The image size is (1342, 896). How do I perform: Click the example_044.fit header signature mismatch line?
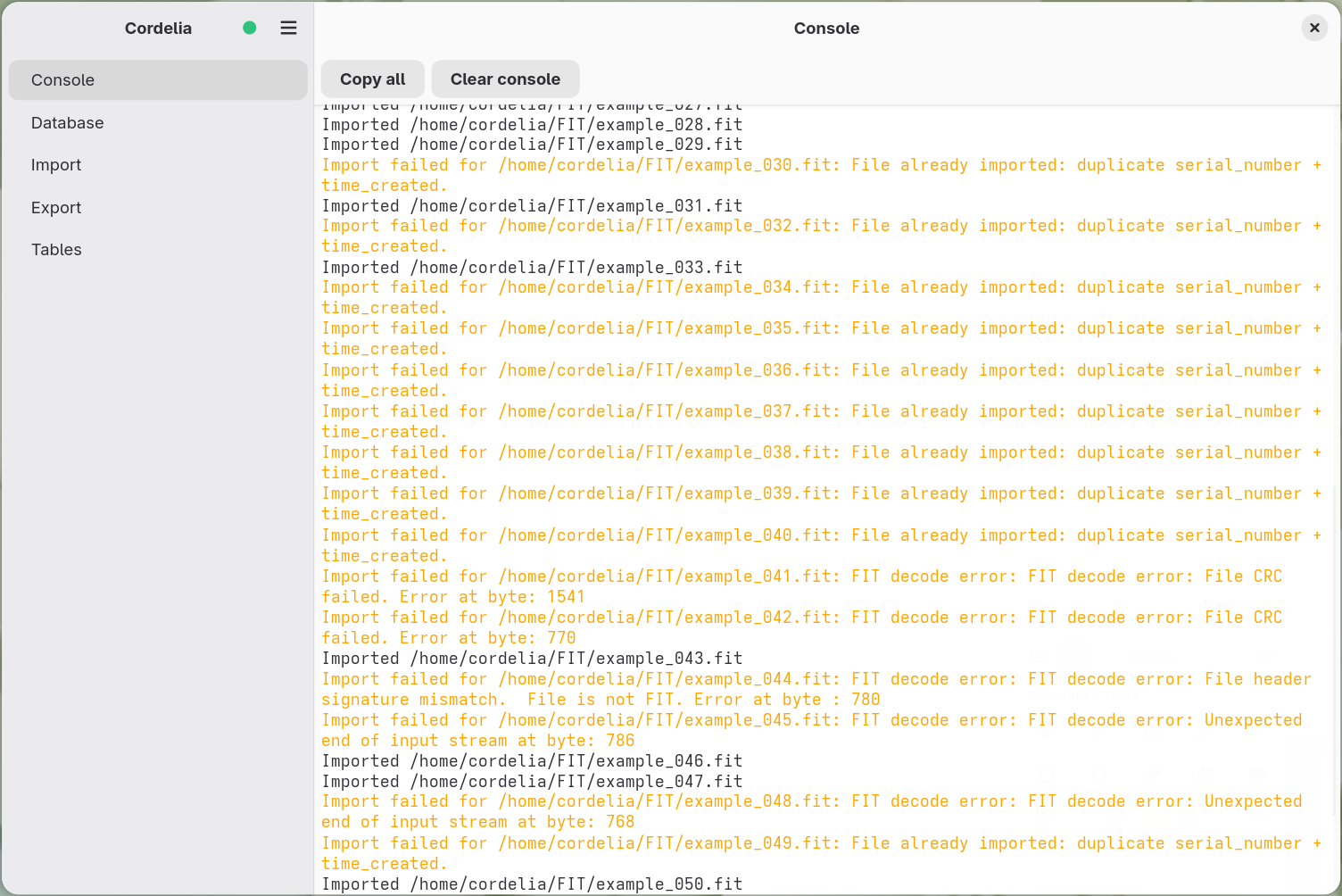tap(817, 689)
